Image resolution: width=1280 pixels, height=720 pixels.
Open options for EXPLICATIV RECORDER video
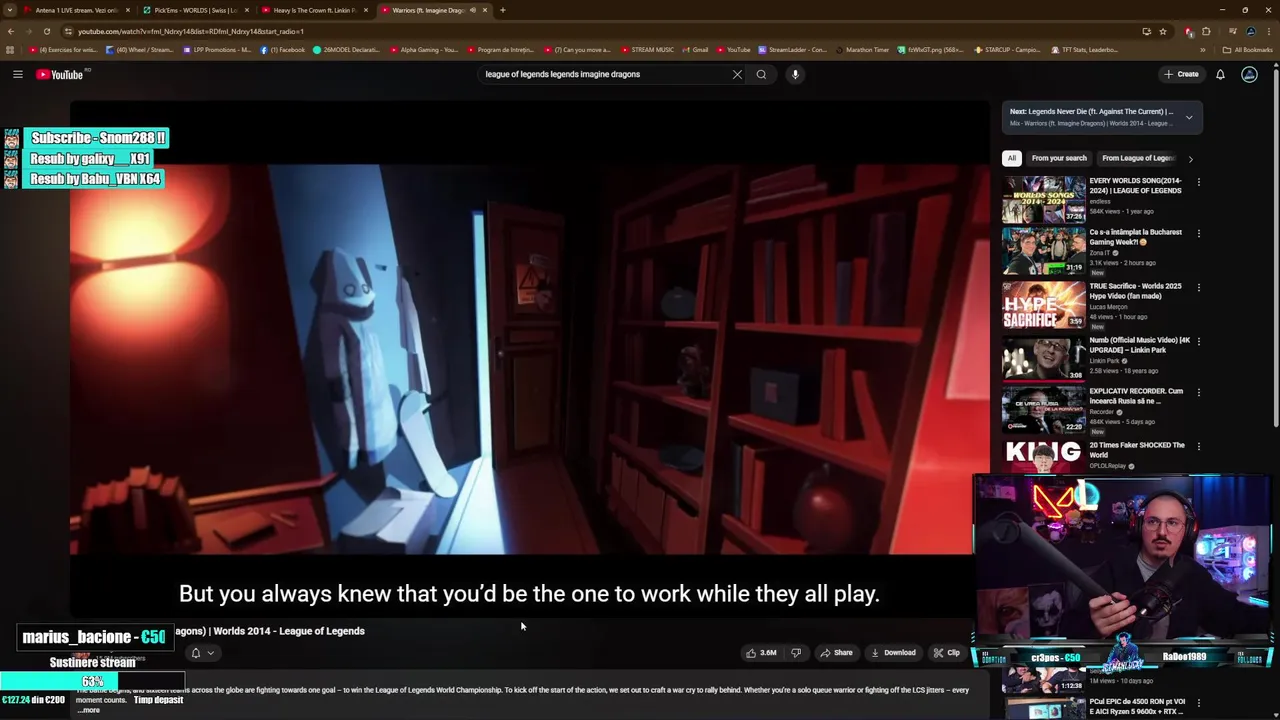point(1198,392)
